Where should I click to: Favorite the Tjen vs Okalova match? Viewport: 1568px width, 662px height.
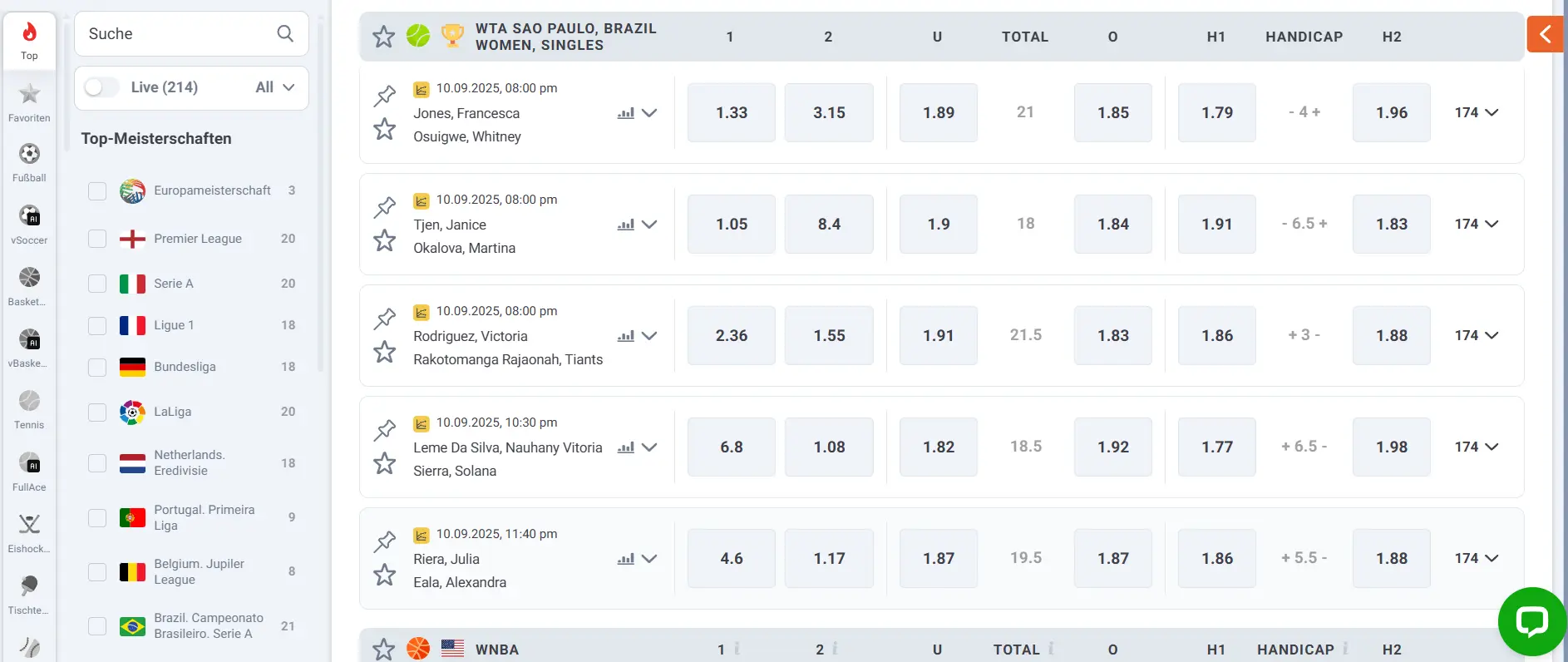click(x=384, y=241)
